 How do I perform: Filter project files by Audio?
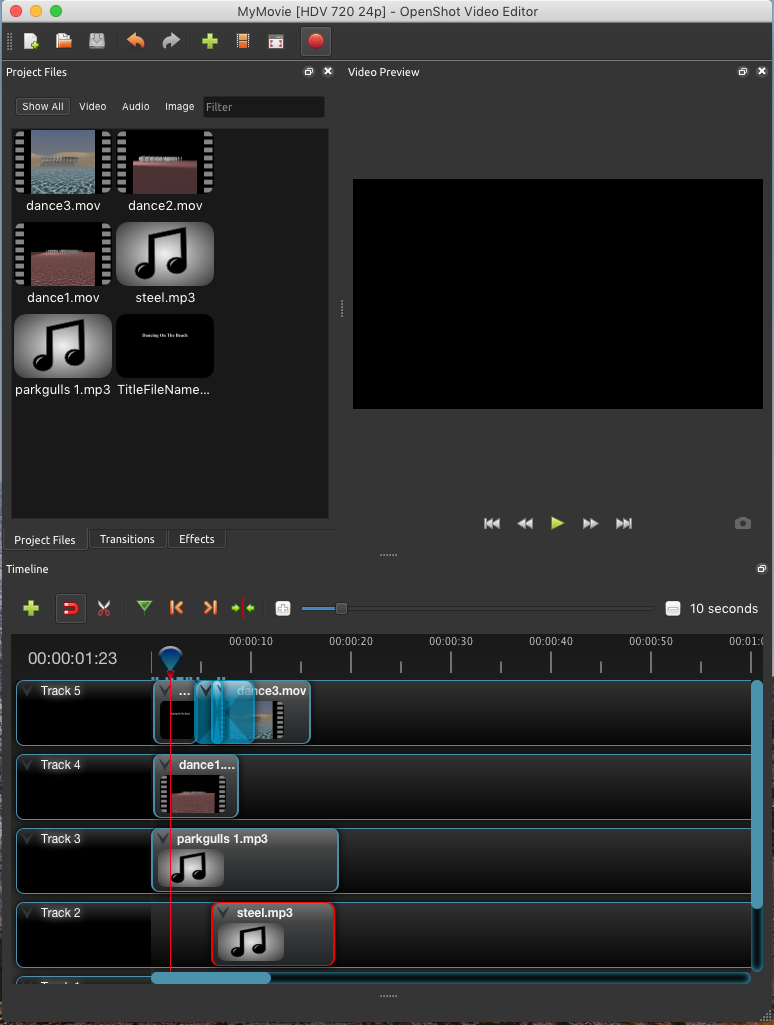pyautogui.click(x=136, y=107)
